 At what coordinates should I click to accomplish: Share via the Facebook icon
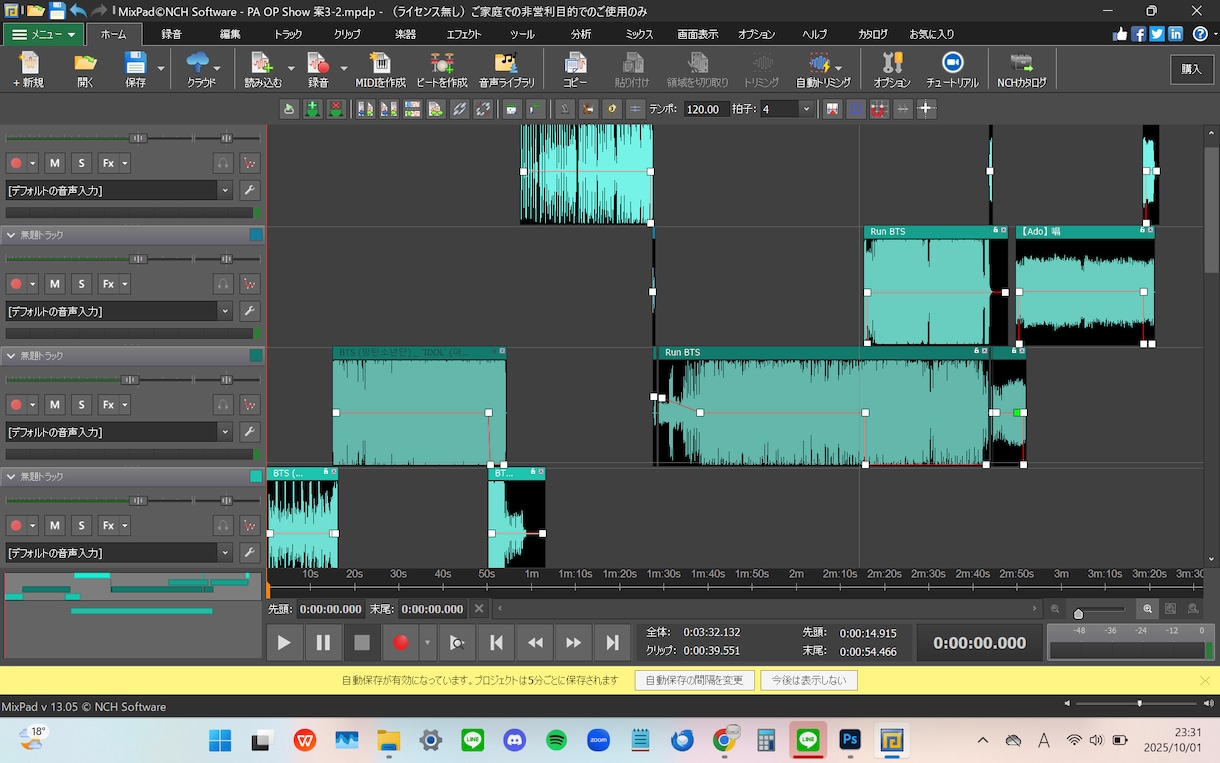[1138, 33]
